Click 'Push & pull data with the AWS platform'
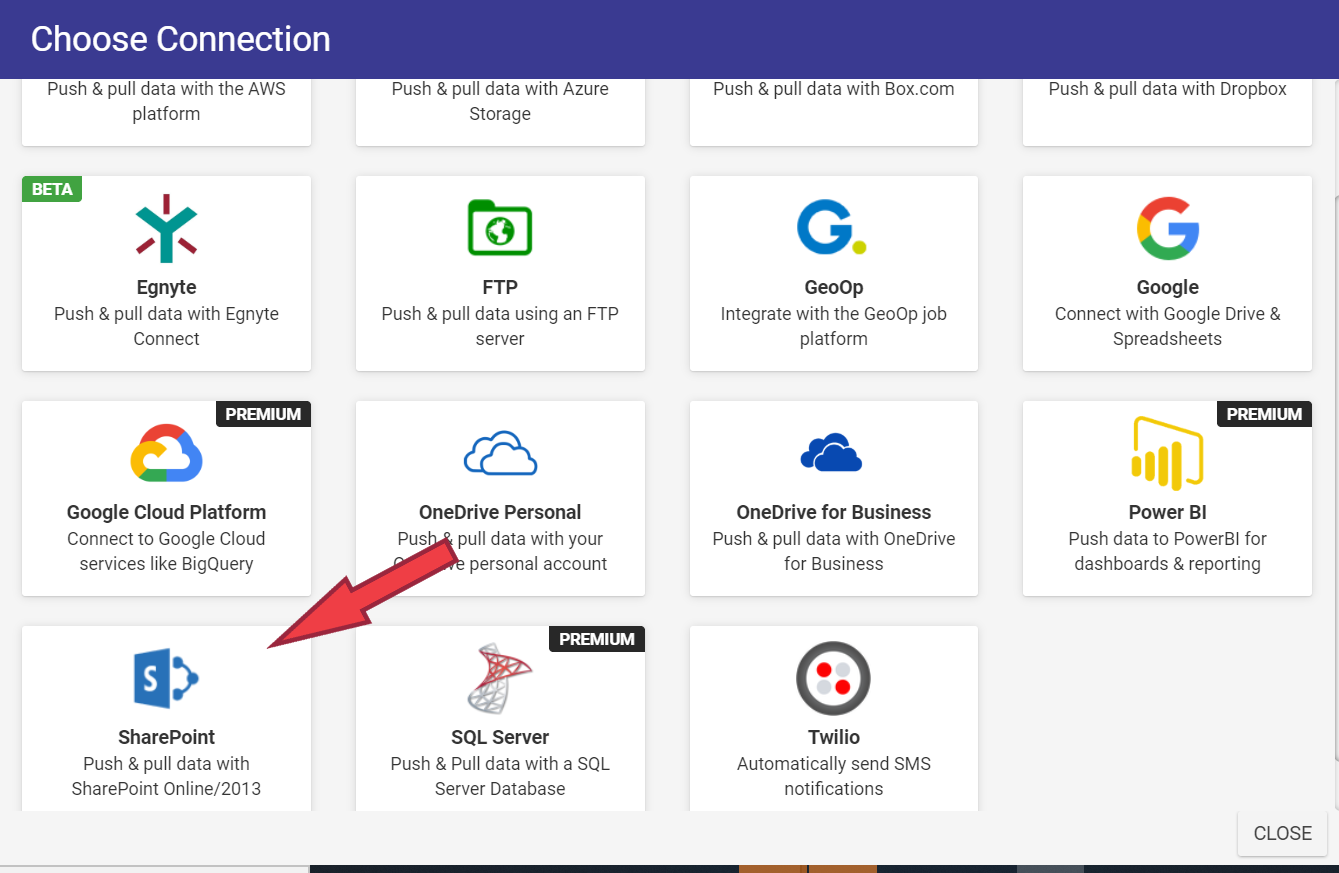Image resolution: width=1339 pixels, height=873 pixels. pyautogui.click(x=166, y=101)
